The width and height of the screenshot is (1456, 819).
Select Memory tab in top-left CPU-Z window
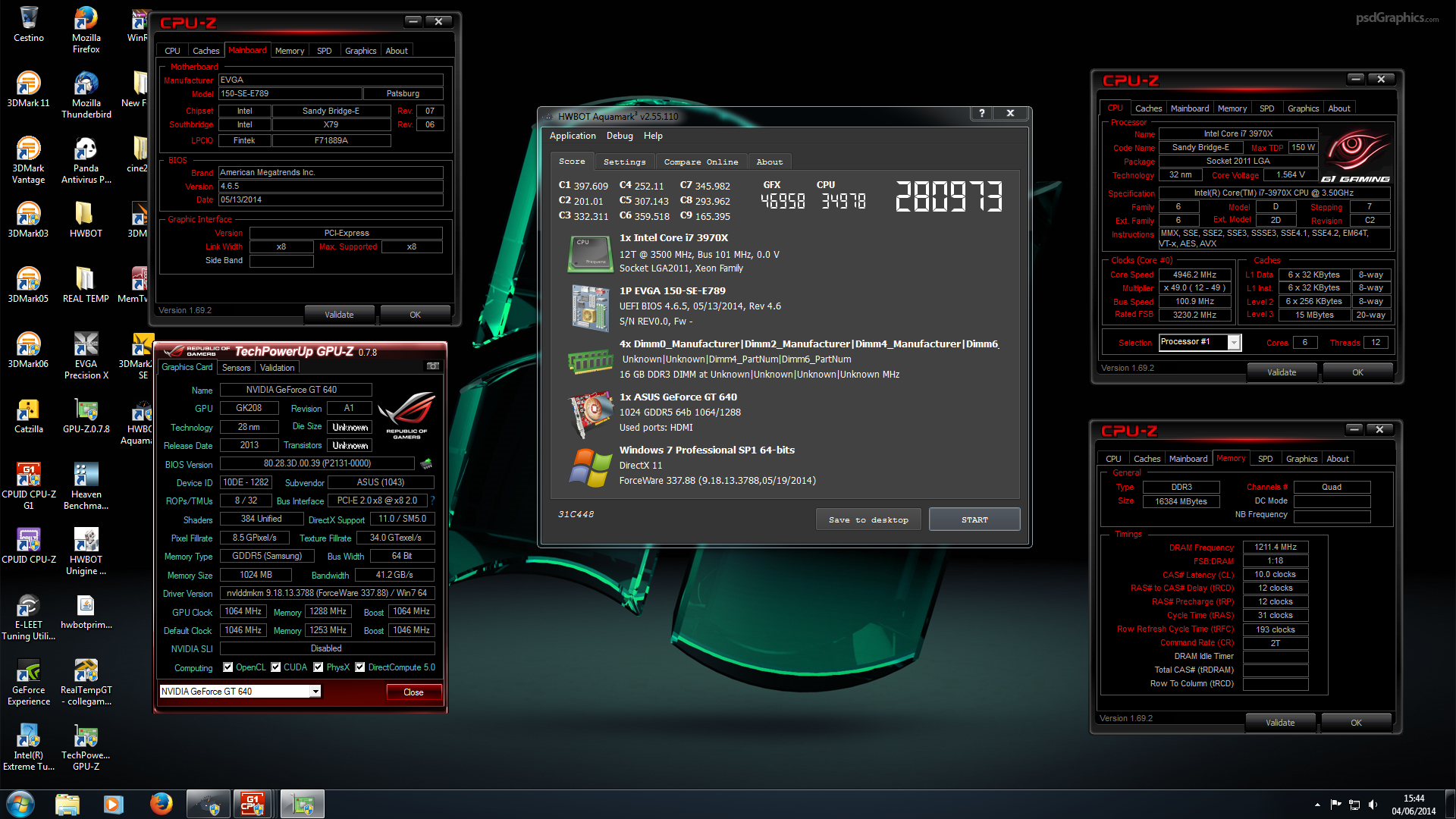(x=290, y=51)
